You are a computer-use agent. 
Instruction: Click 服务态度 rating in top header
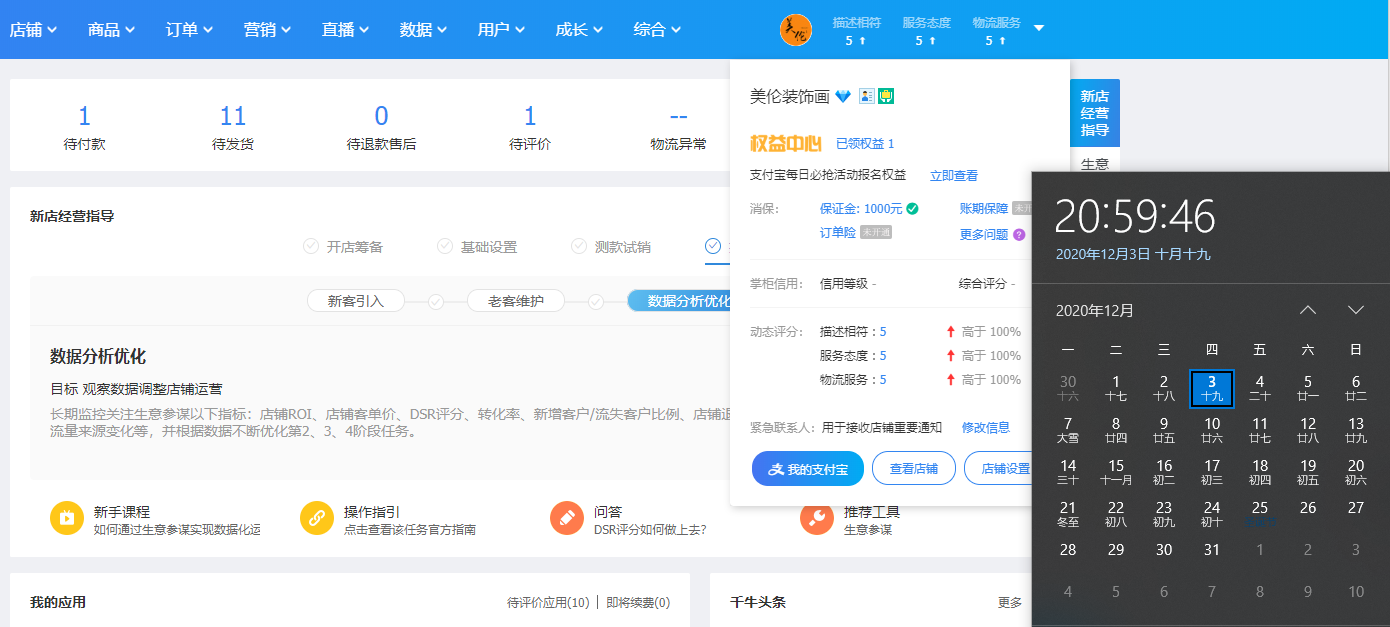(x=926, y=31)
